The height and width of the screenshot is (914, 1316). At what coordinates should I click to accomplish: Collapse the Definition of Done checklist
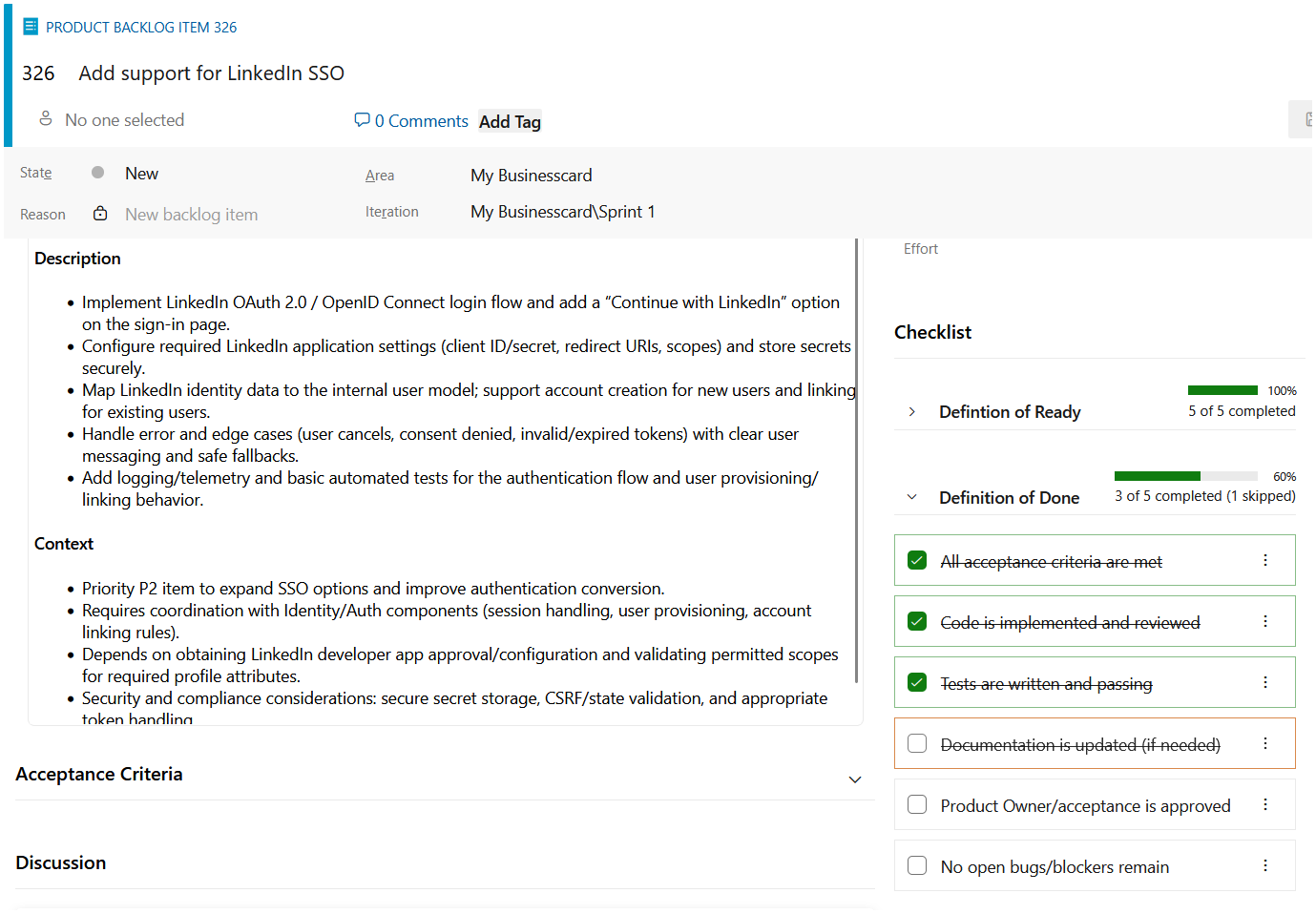(x=912, y=497)
